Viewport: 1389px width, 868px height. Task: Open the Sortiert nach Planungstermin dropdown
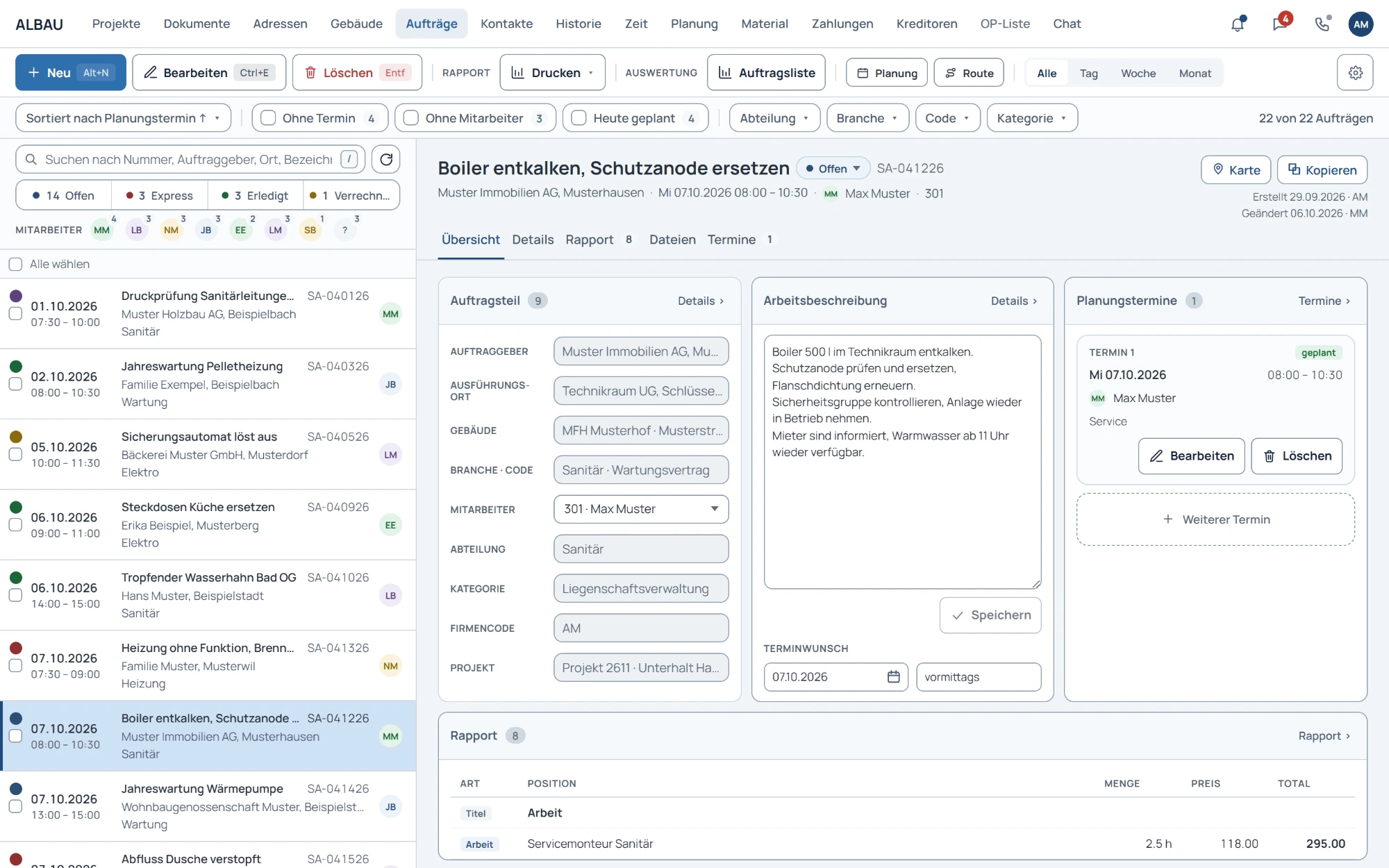pyautogui.click(x=123, y=118)
